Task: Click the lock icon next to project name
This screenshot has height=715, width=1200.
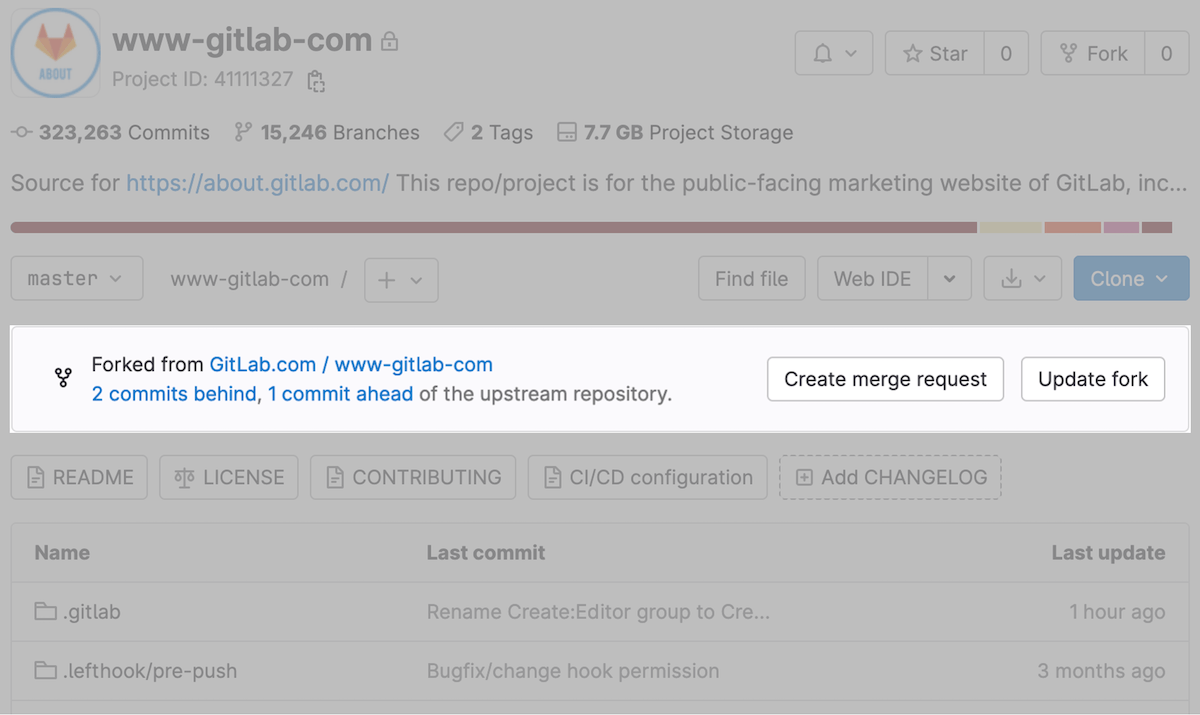Action: click(x=390, y=41)
